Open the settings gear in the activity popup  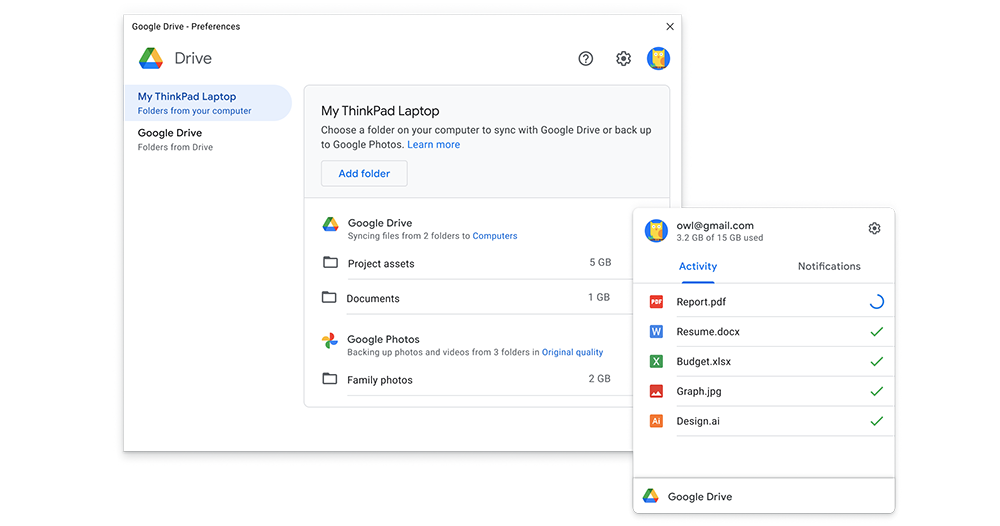click(x=874, y=228)
